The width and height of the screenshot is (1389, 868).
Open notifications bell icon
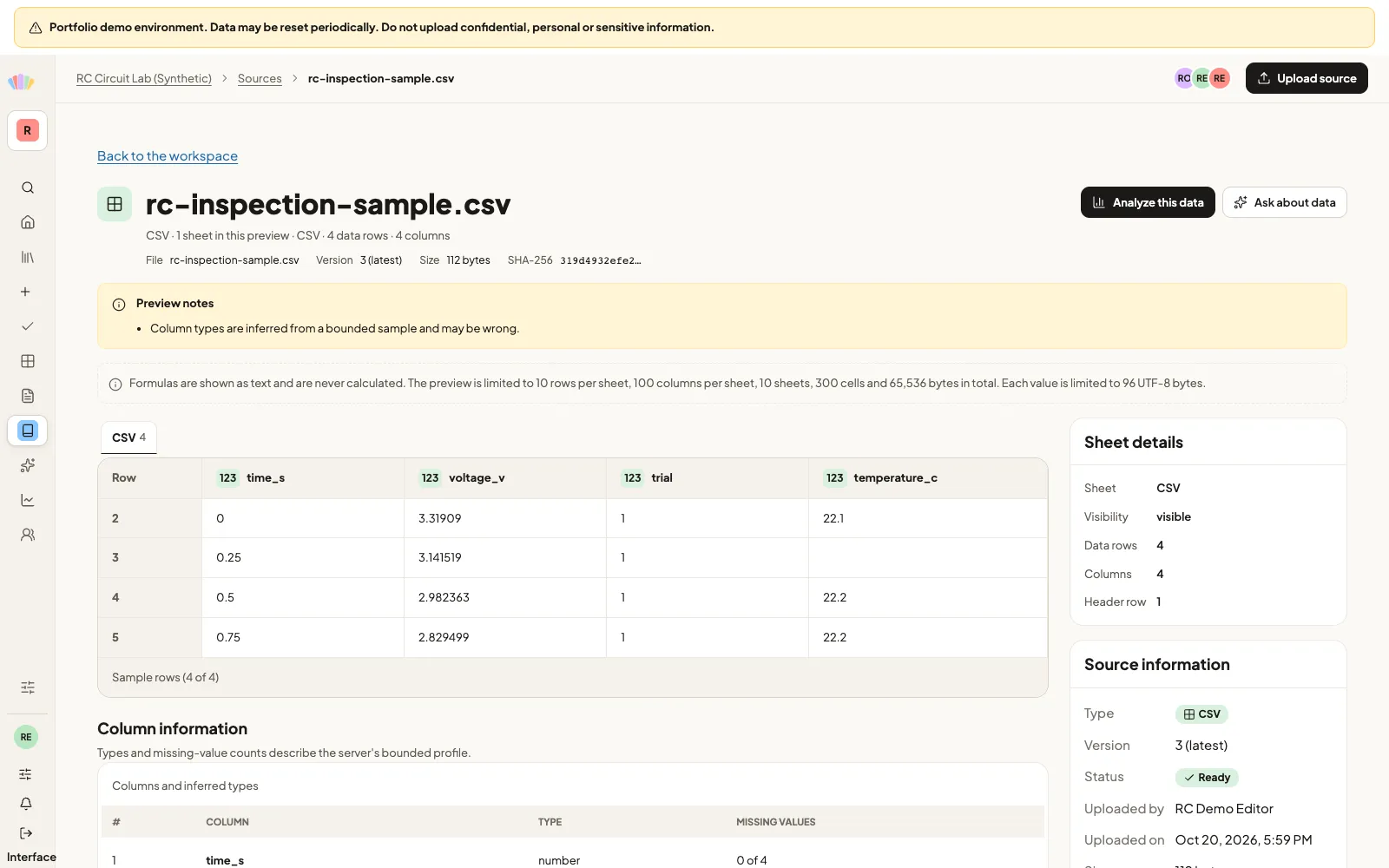[x=26, y=804]
